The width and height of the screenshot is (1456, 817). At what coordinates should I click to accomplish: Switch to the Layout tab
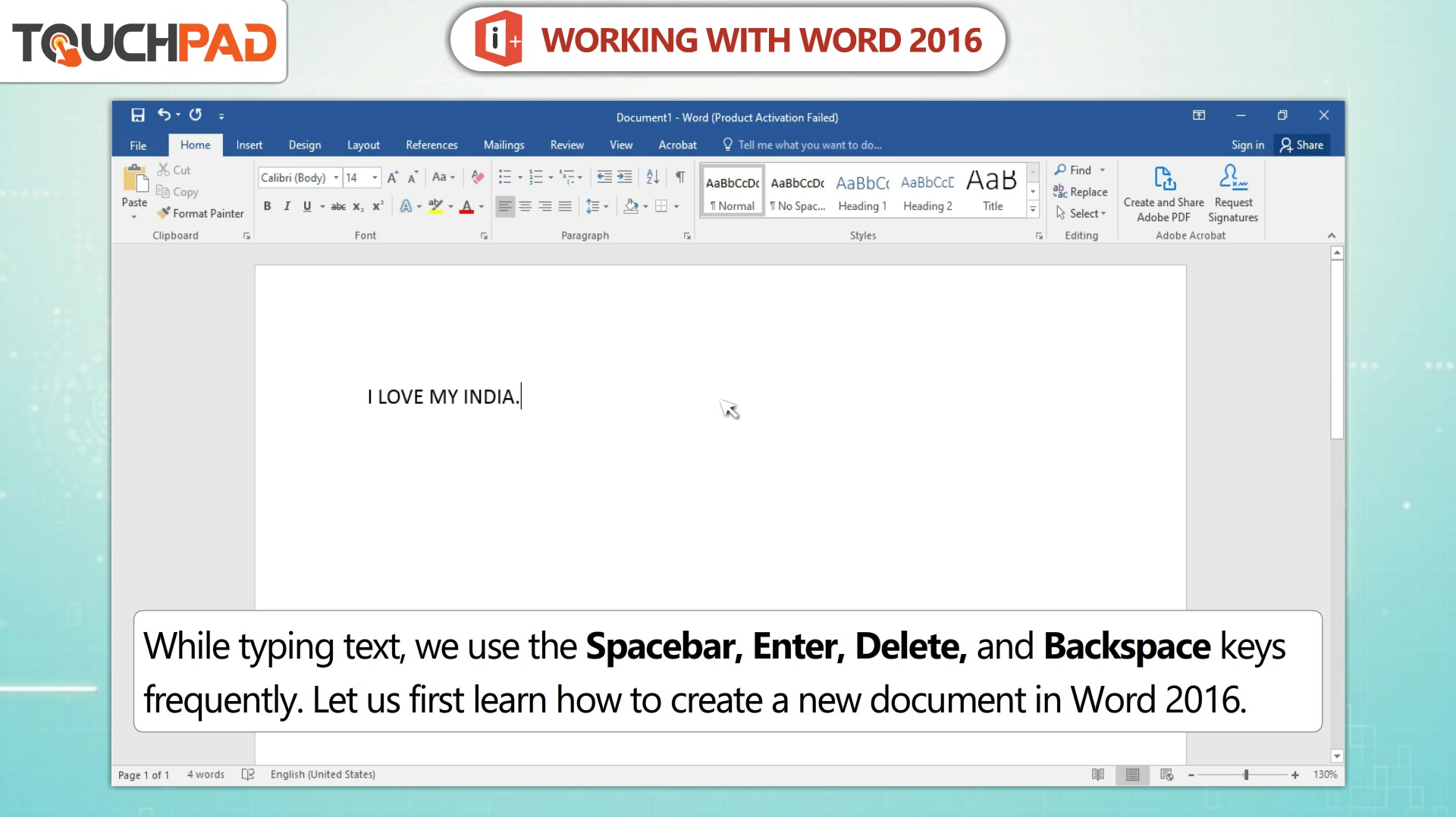363,146
